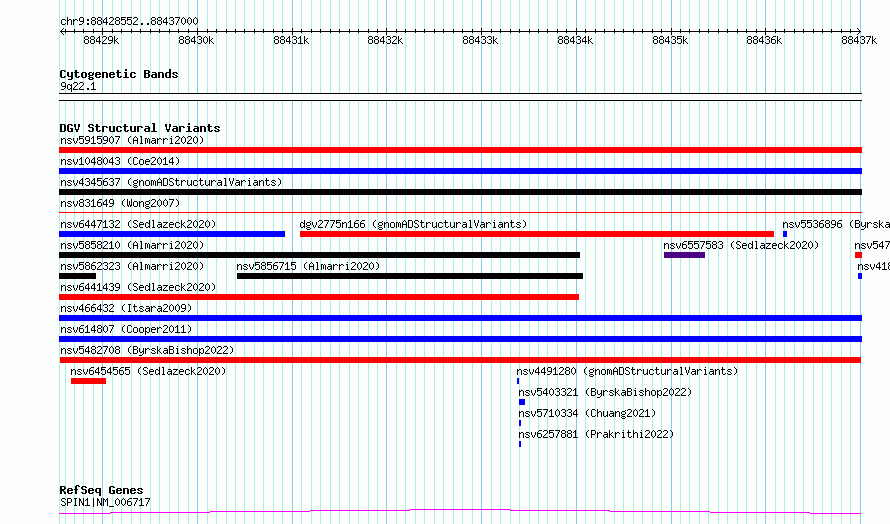The image size is (890, 524).
Task: Click the chr9:88428552..88437000 coordinate label
Action: [129, 22]
